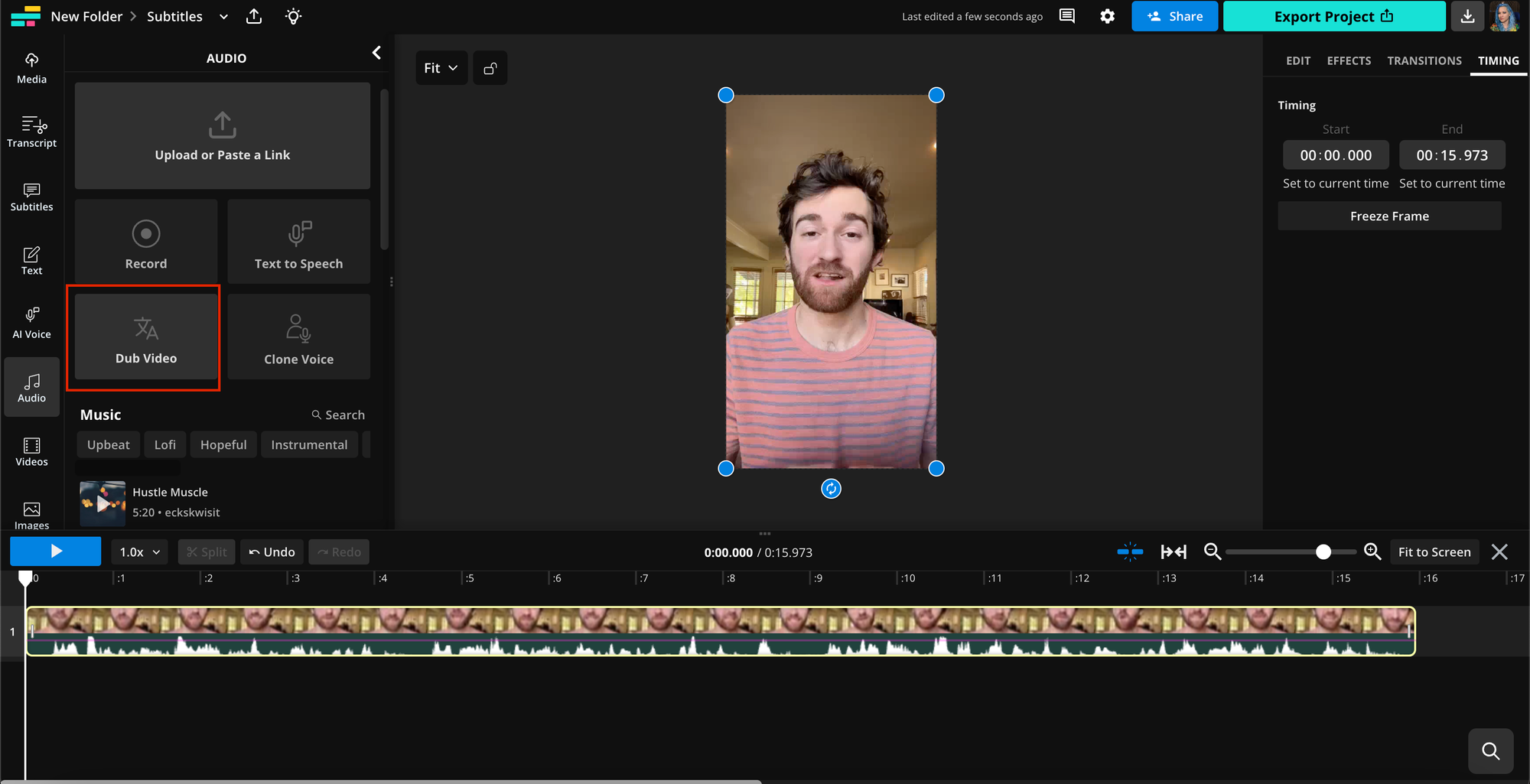Select the TIMING tab
Viewport: 1530px width, 784px height.
[x=1498, y=60]
